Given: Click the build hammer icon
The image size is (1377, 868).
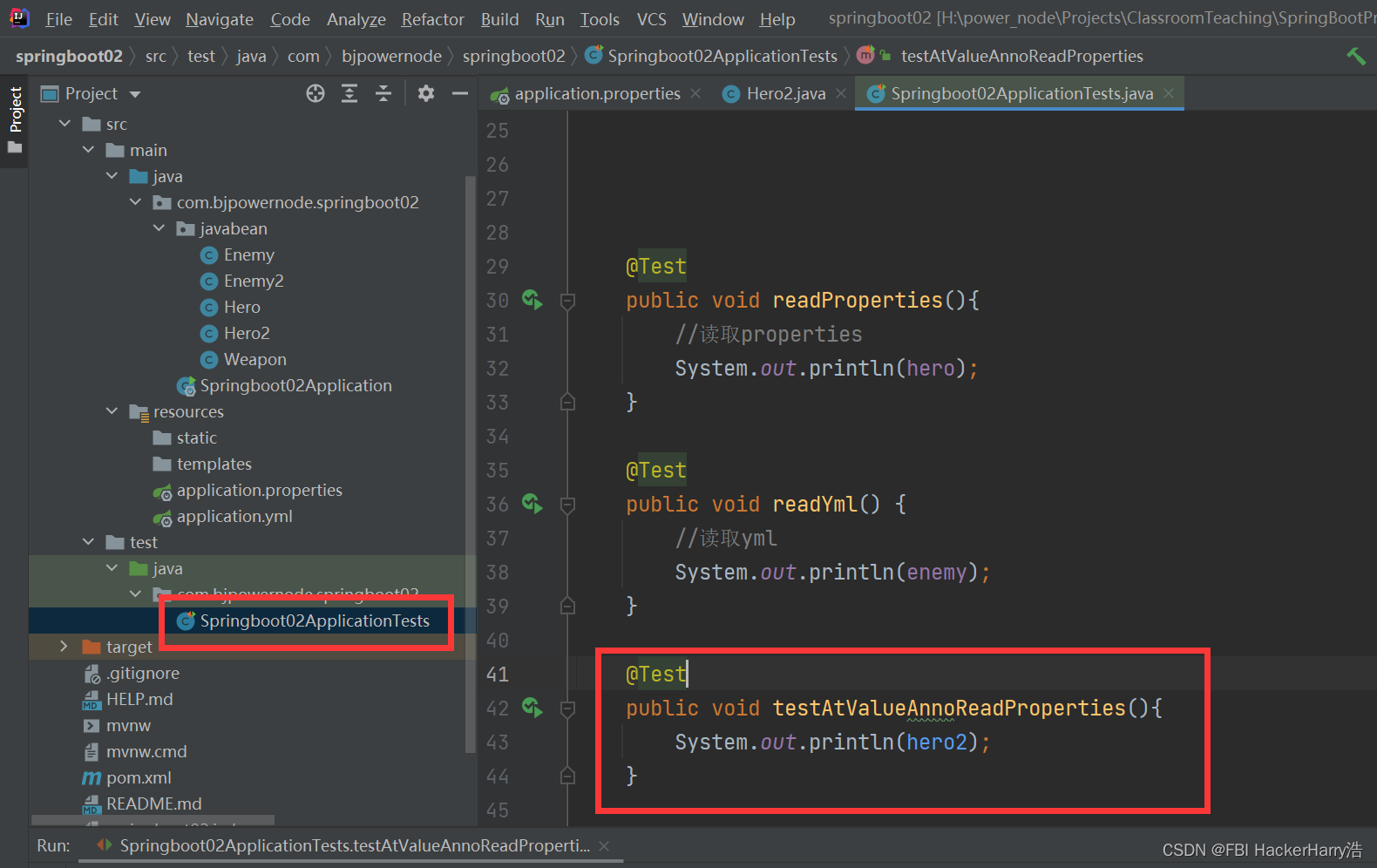Looking at the screenshot, I should (x=1355, y=56).
